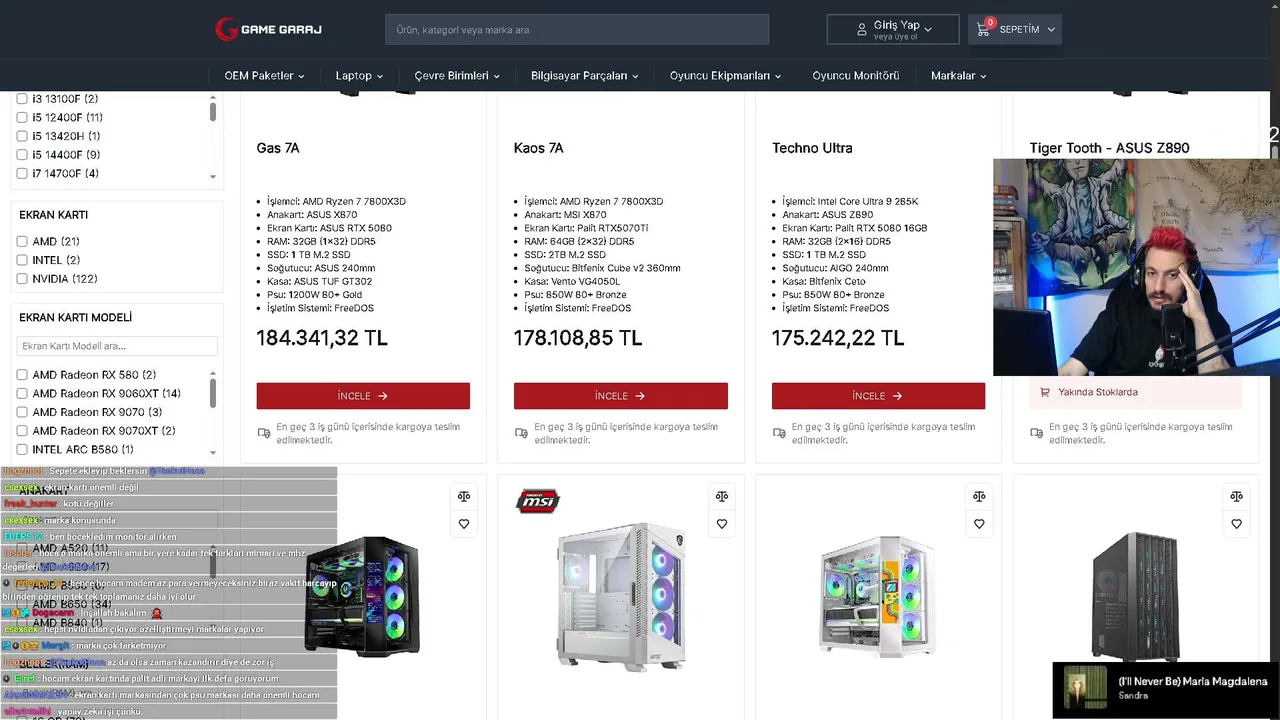Screen dimensions: 1280x720
Task: Click the Yakında Stoklarda button
Action: [1136, 392]
